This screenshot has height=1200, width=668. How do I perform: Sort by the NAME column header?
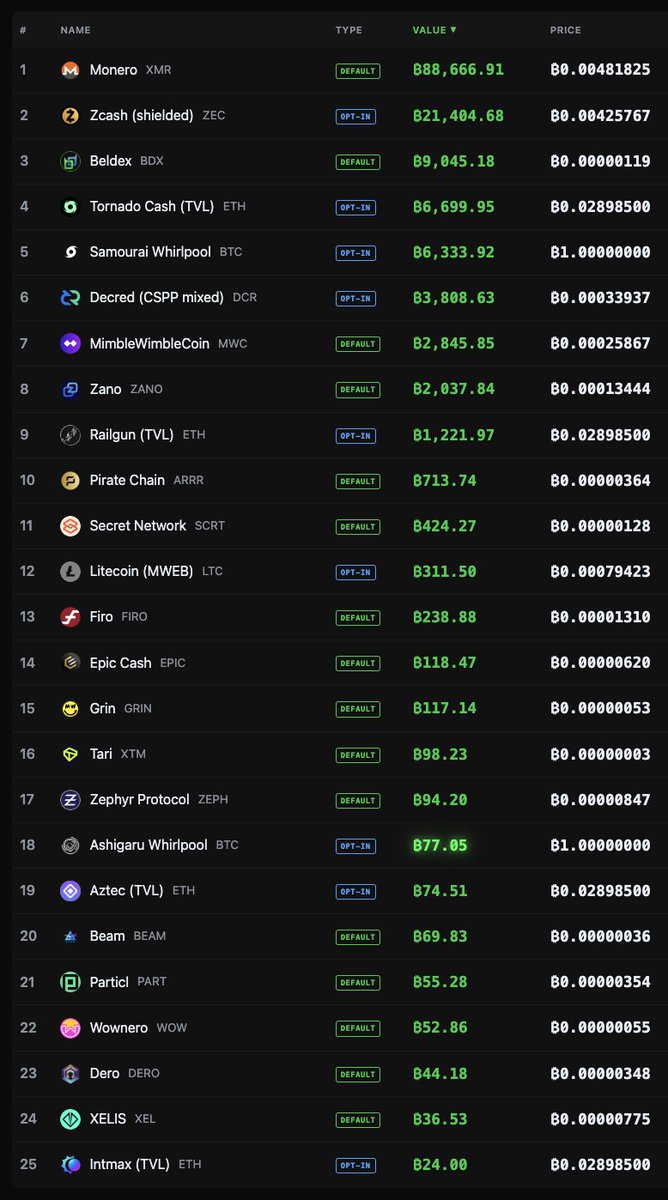click(x=75, y=30)
